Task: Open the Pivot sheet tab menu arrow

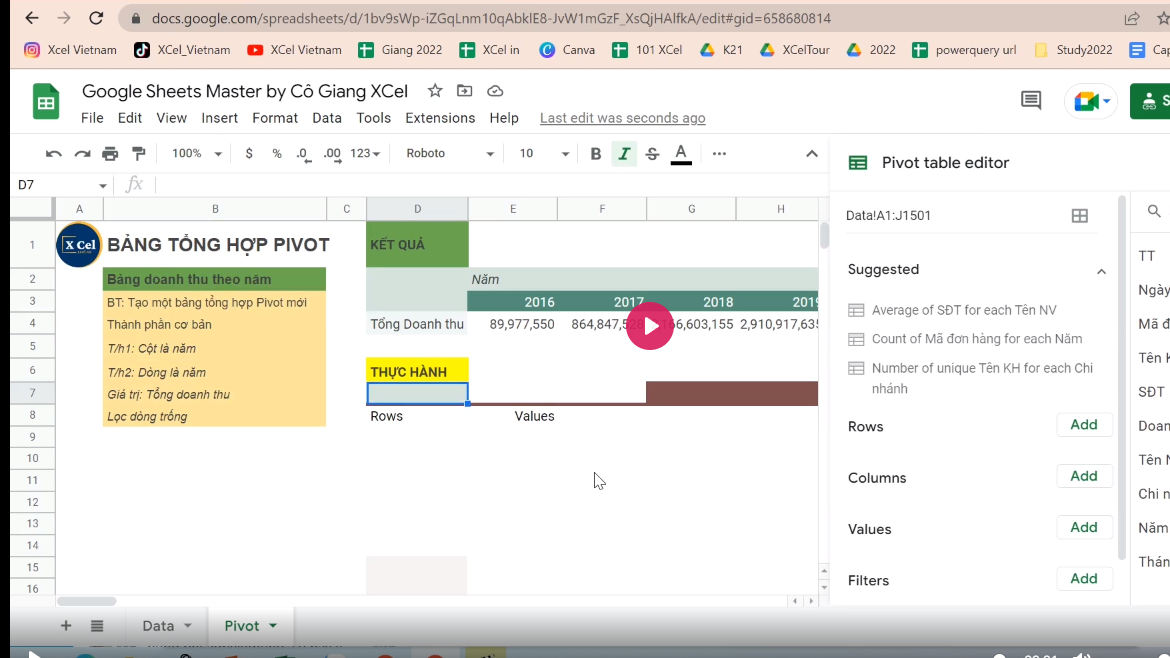Action: (x=273, y=626)
